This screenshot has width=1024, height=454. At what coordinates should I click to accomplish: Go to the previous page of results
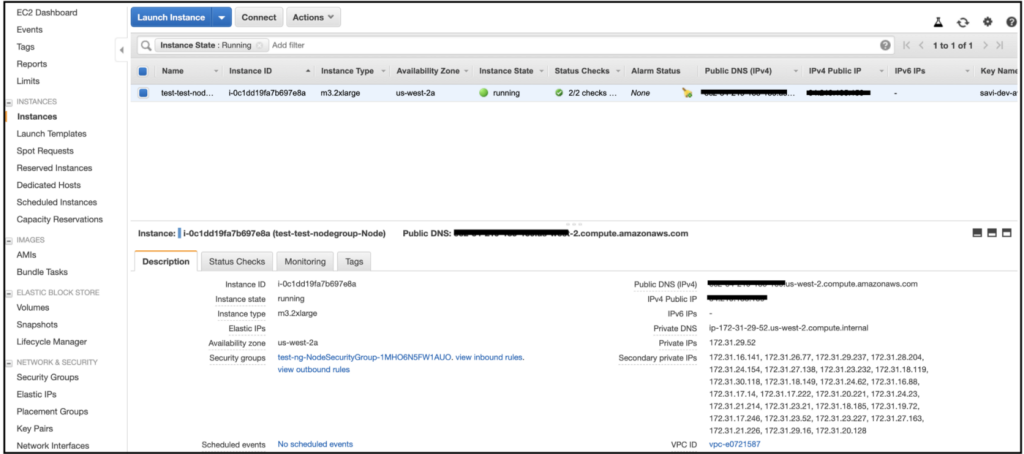click(921, 46)
